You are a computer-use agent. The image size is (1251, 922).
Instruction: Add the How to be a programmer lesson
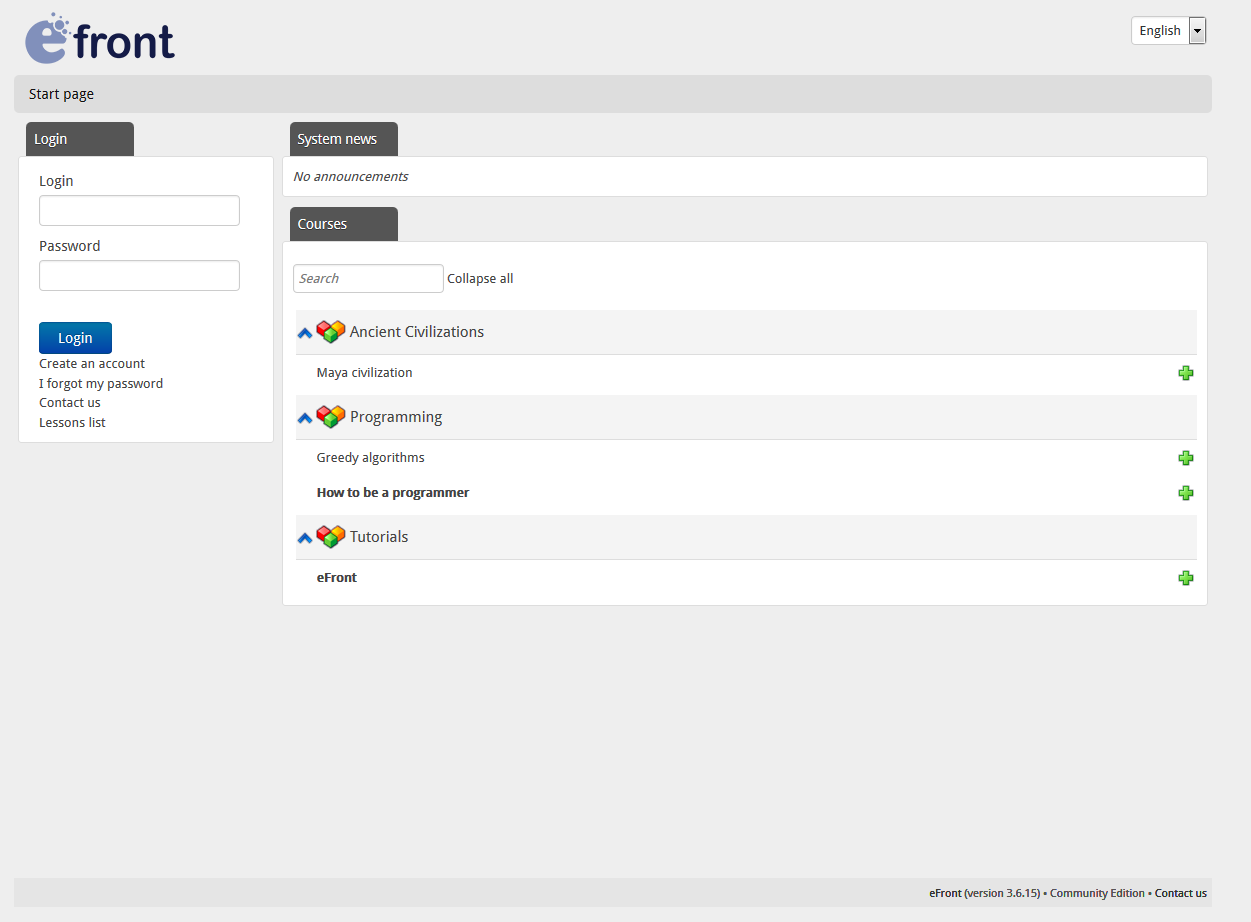pos(1186,492)
